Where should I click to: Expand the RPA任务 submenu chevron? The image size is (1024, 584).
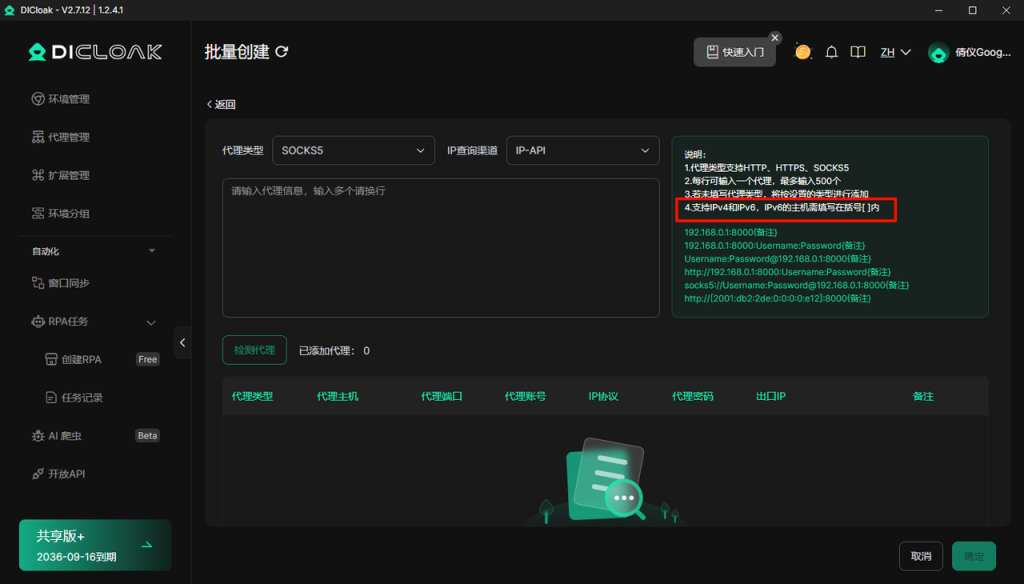click(152, 322)
